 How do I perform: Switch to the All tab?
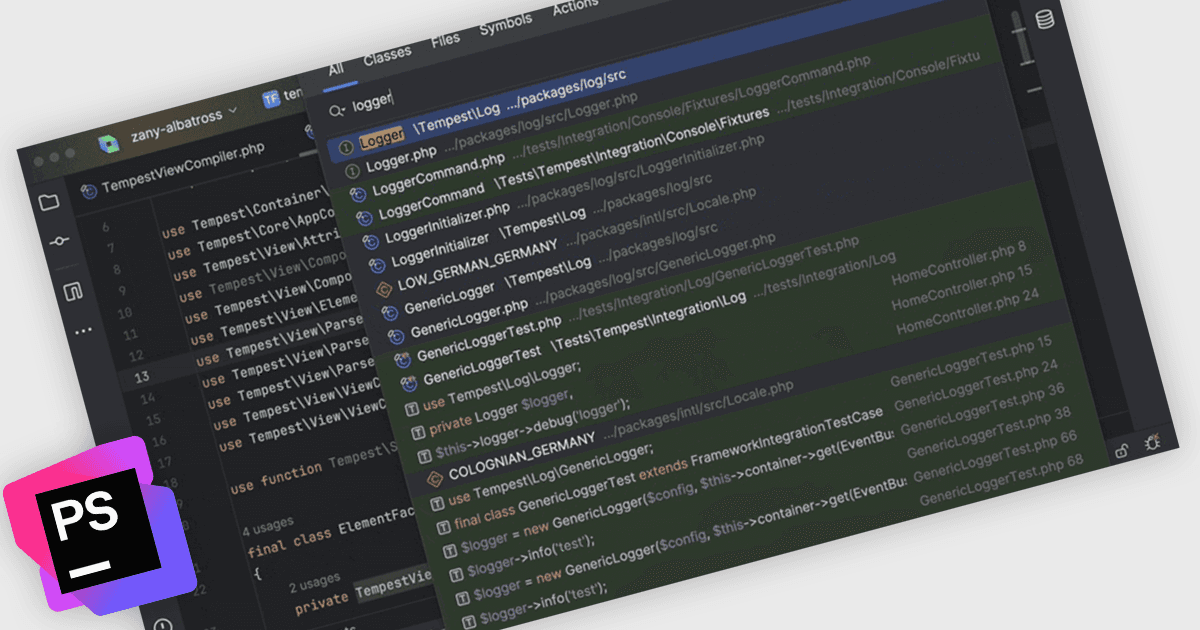pyautogui.click(x=336, y=69)
